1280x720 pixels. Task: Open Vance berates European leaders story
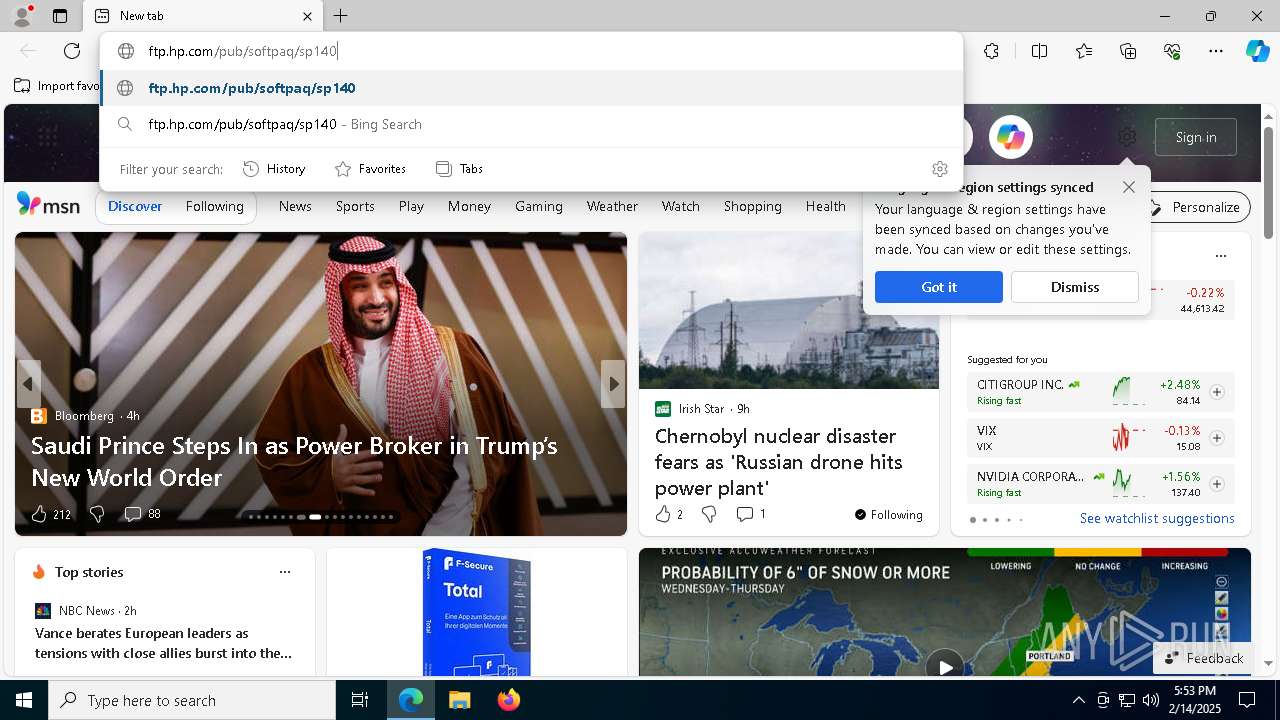163,643
